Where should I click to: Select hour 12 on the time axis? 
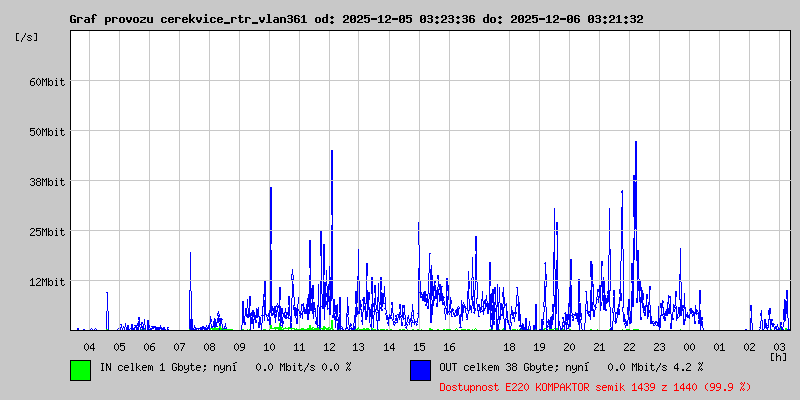329,346
